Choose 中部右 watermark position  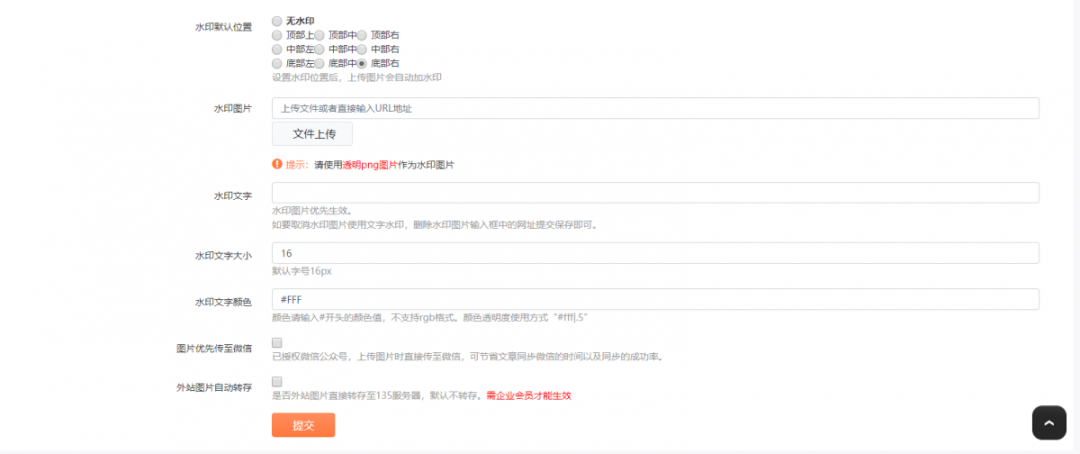(362, 50)
